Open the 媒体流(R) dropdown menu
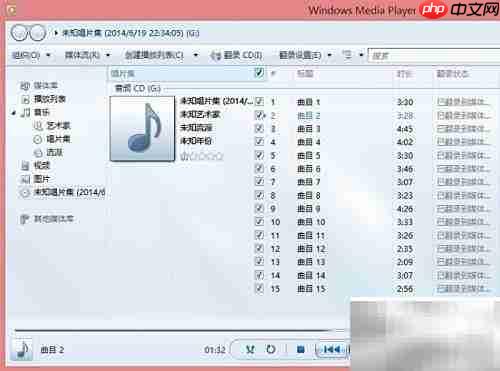 (x=87, y=55)
